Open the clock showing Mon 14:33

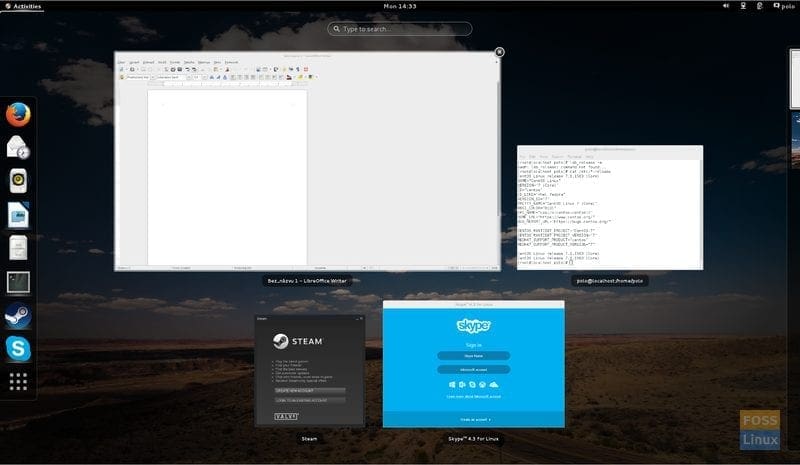399,6
